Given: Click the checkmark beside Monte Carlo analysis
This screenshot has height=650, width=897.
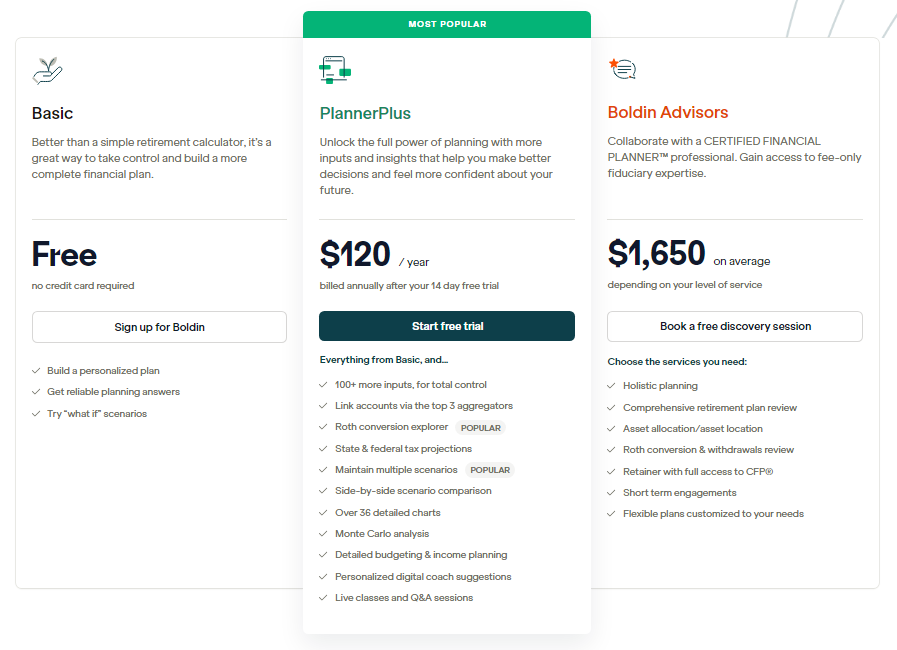Looking at the screenshot, I should click(322, 533).
